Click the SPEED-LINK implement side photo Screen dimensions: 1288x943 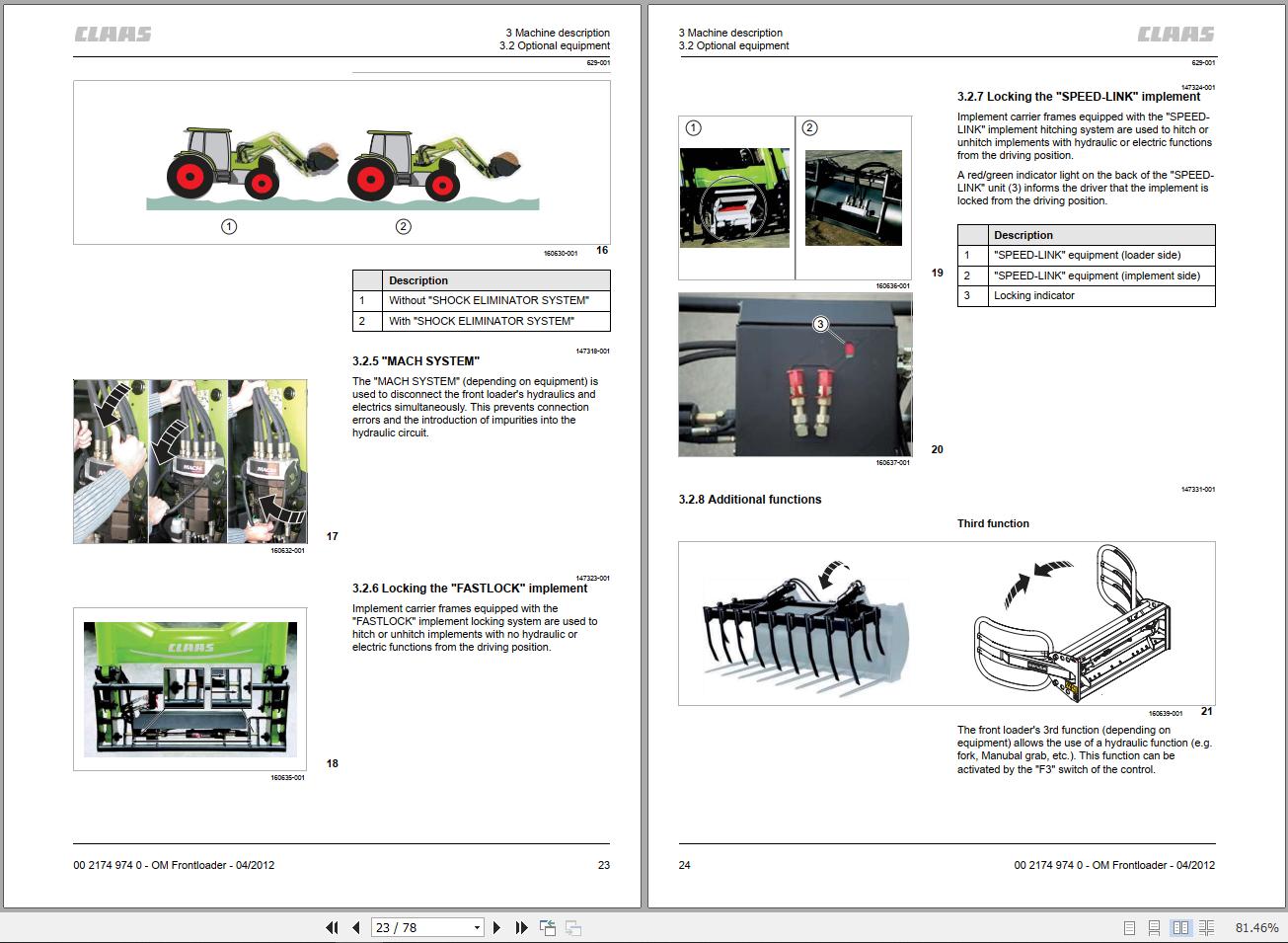coord(854,197)
